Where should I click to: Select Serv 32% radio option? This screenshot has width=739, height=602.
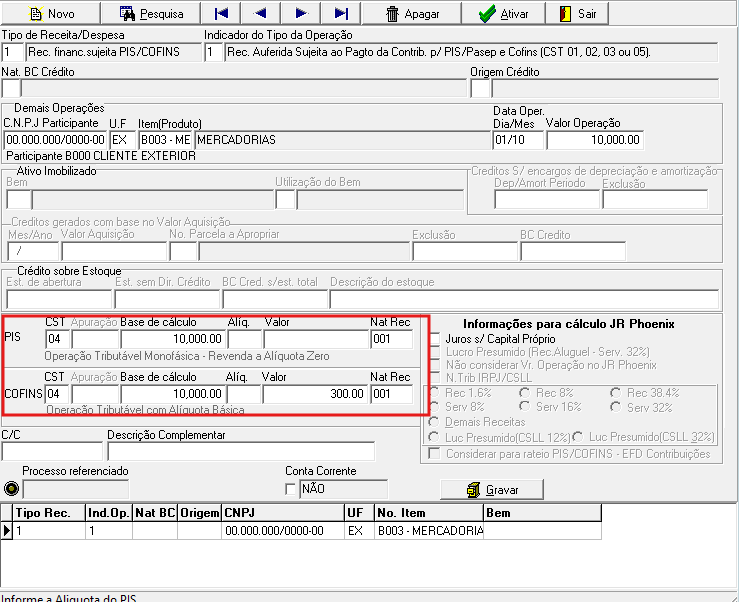[615, 407]
